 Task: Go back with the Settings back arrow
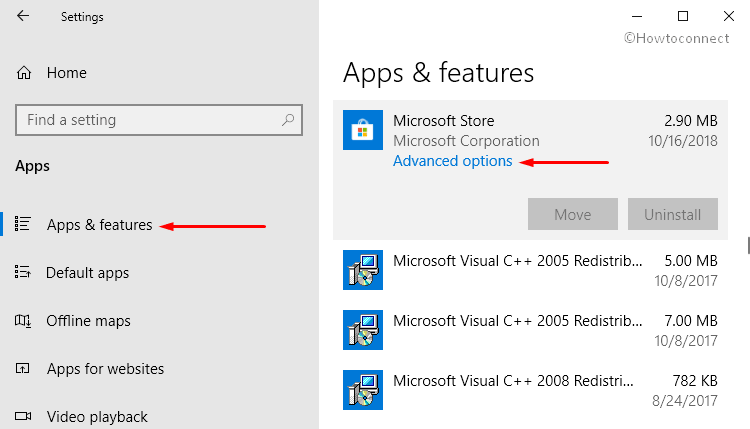click(23, 16)
